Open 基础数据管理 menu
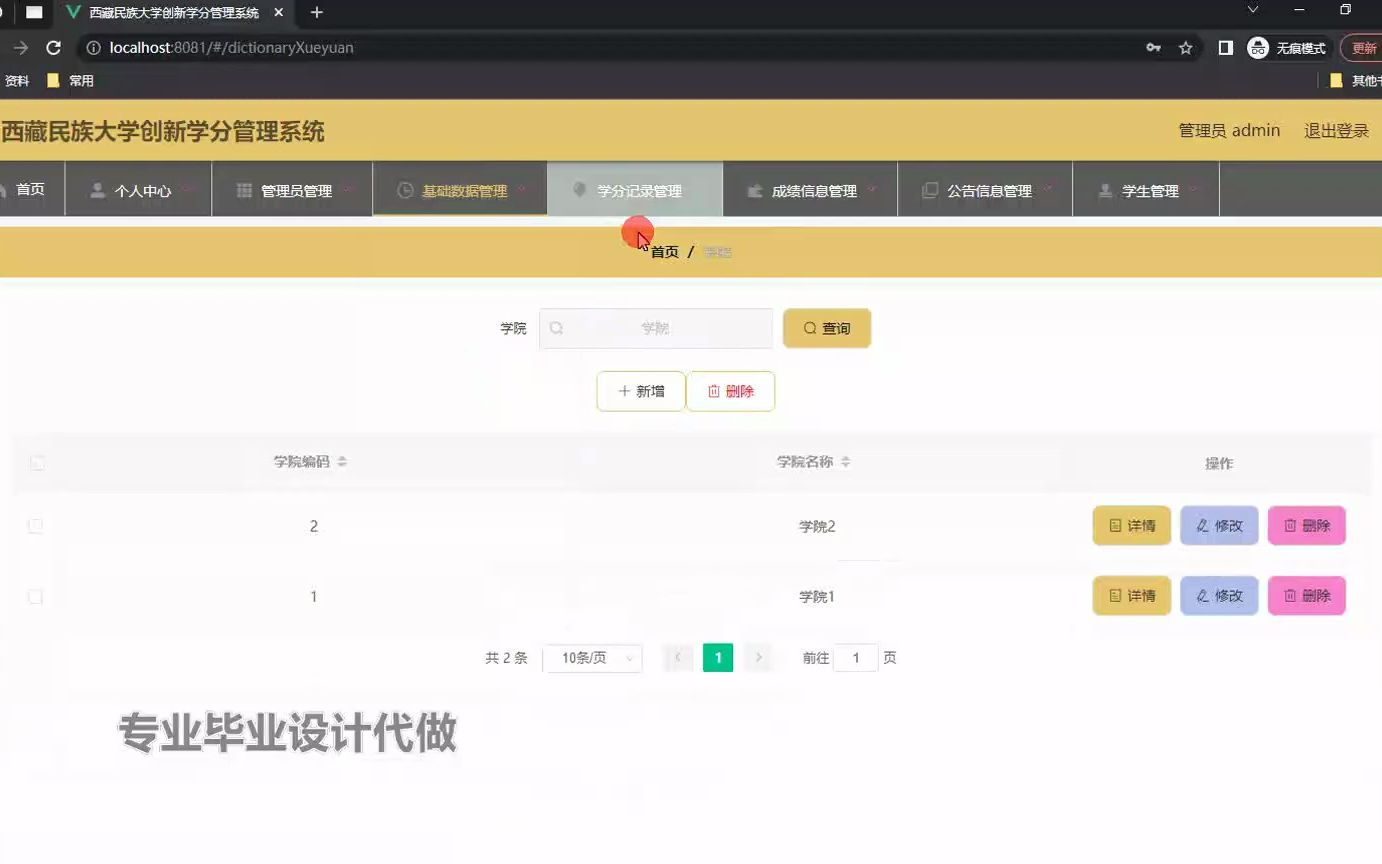Screen dimensions: 1382x864 pyautogui.click(x=460, y=190)
